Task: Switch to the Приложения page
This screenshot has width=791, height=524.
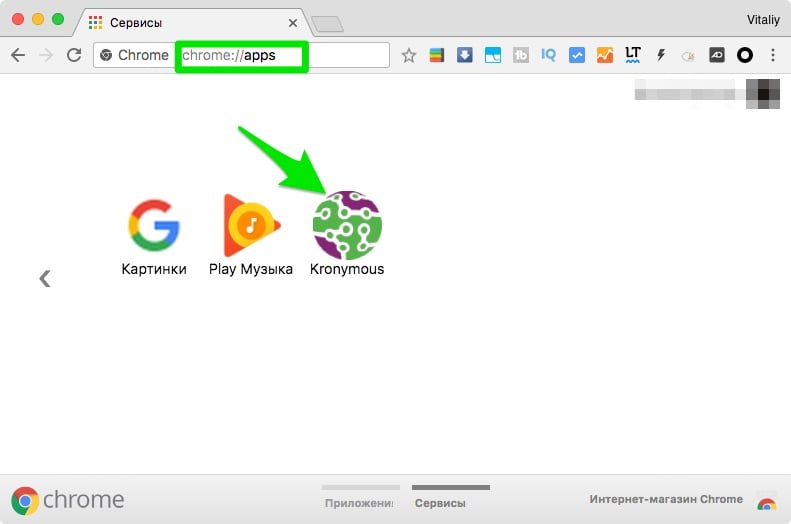Action: coord(358,501)
